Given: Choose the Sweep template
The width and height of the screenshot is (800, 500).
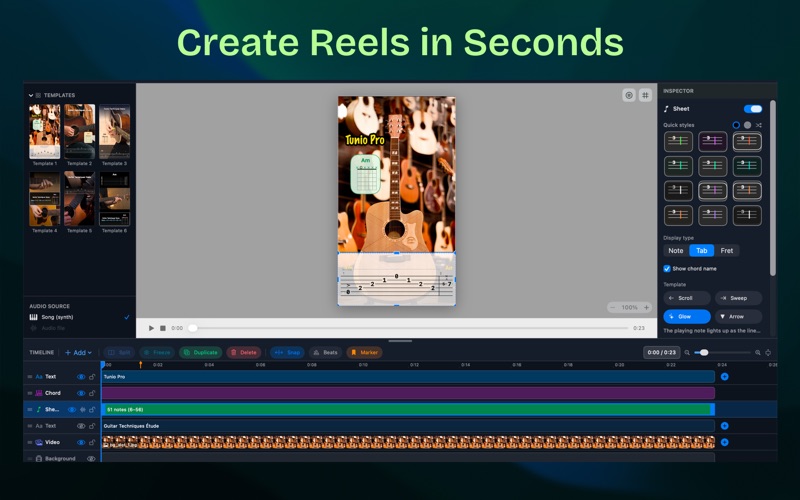Looking at the screenshot, I should 738,298.
